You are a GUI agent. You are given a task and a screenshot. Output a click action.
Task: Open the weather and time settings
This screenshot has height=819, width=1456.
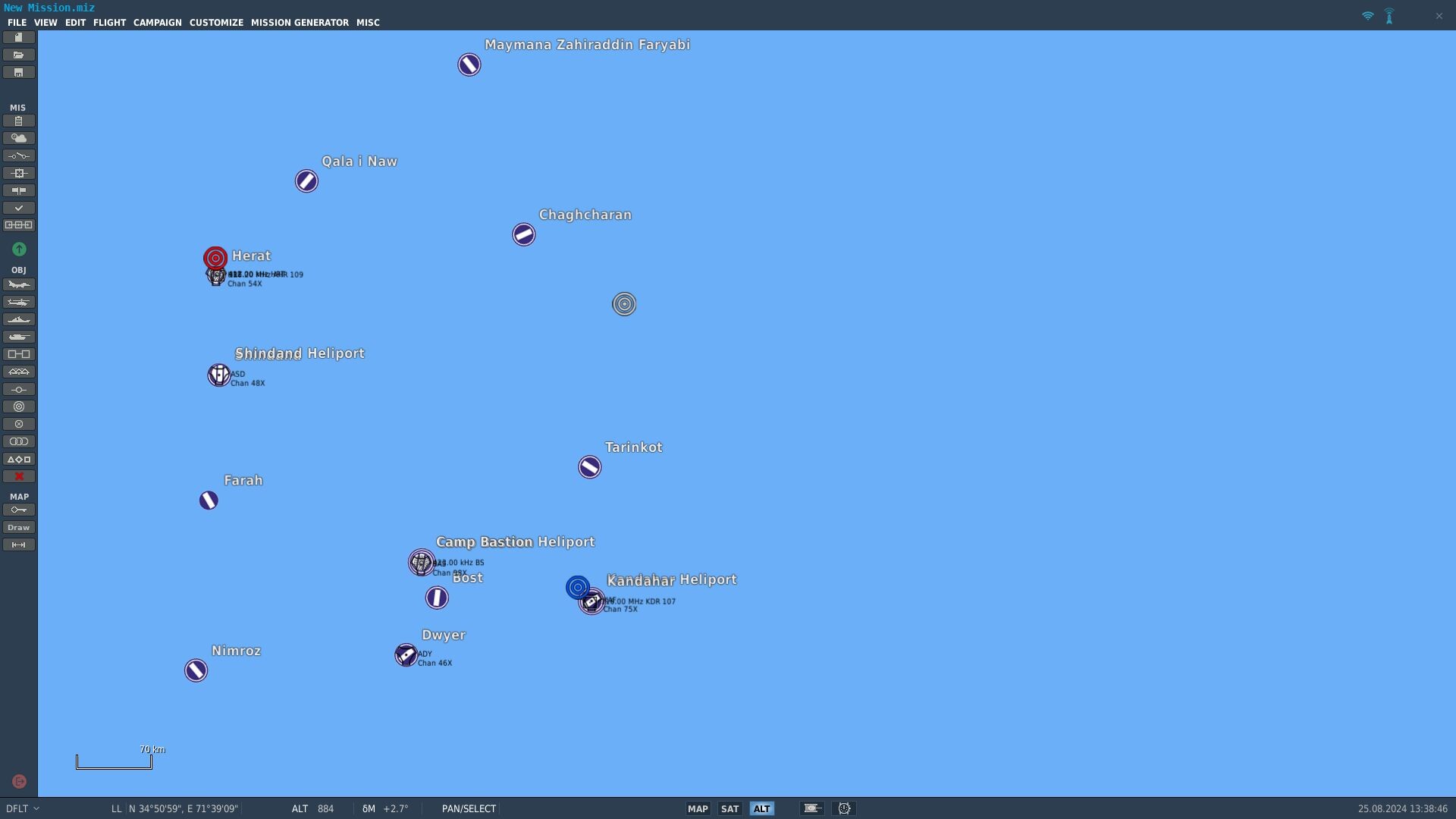[18, 138]
